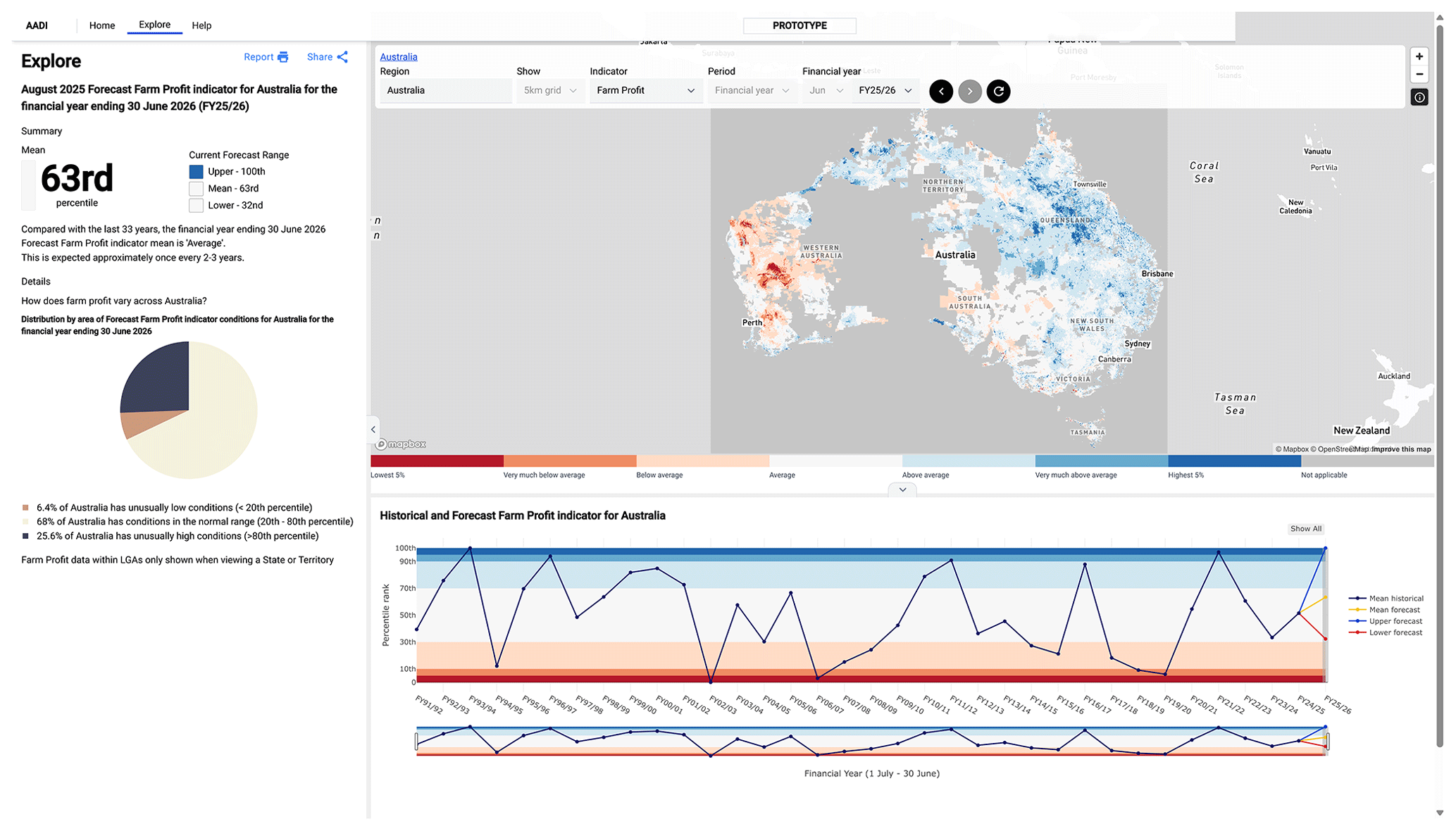1456x831 pixels.
Task: Click the Very much above average swatch
Action: point(1102,461)
